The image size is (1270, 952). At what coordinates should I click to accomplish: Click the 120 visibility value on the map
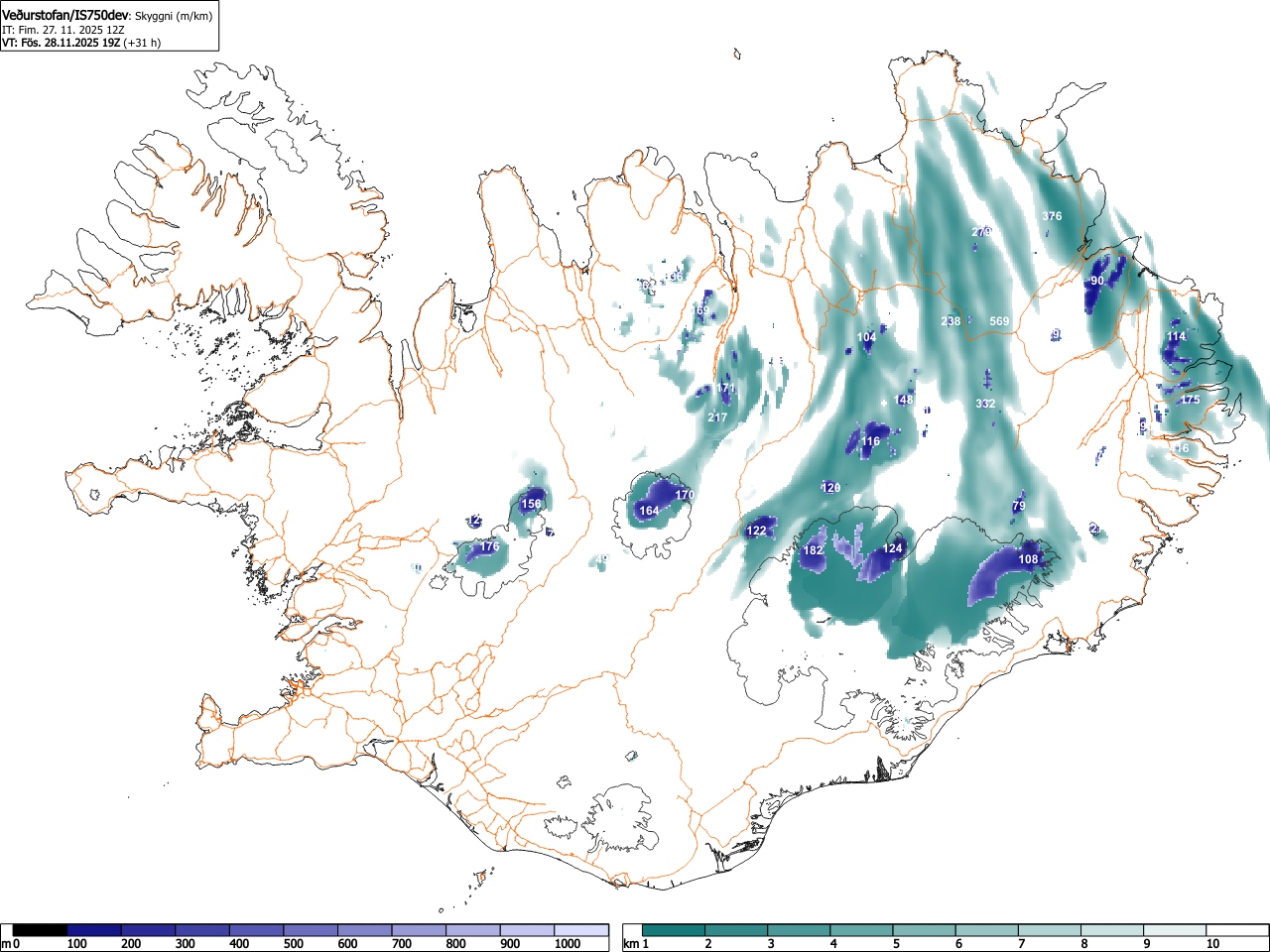(x=831, y=488)
